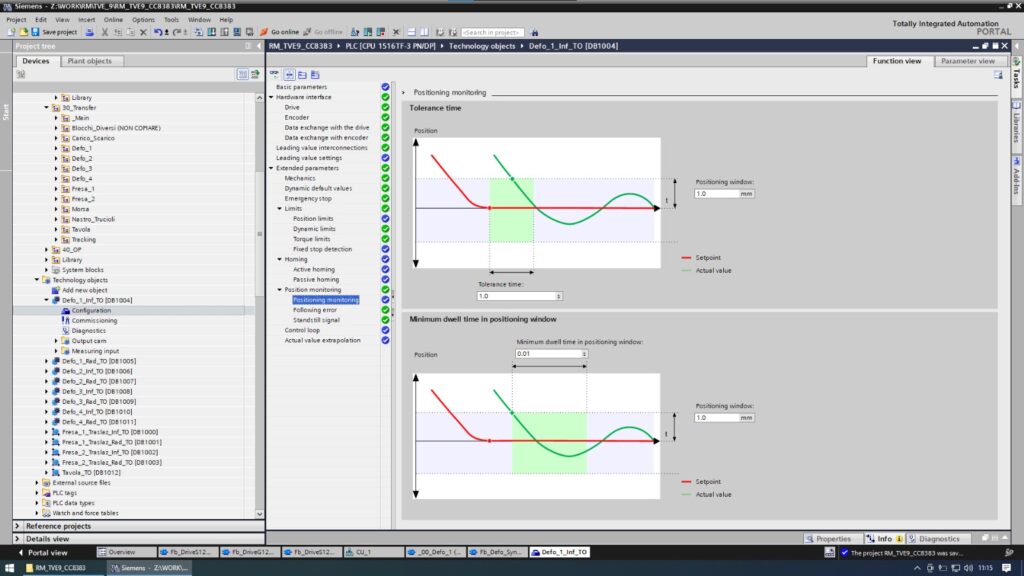Collapse the Hardware interface section
1024x576 pixels.
coord(272,97)
